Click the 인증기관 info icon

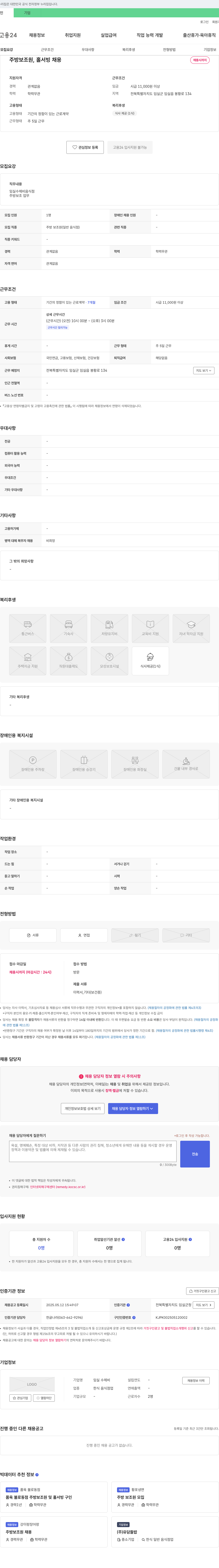pyautogui.click(x=128, y=1305)
